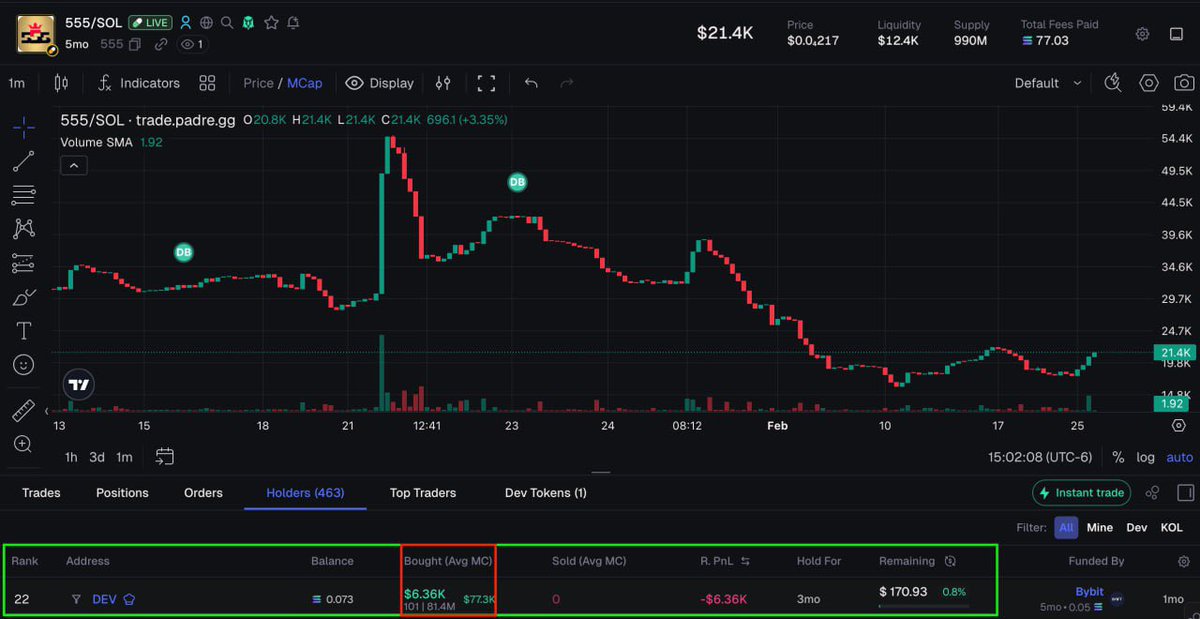Image resolution: width=1200 pixels, height=619 pixels.
Task: Switch chart display to MCap
Action: tap(304, 83)
